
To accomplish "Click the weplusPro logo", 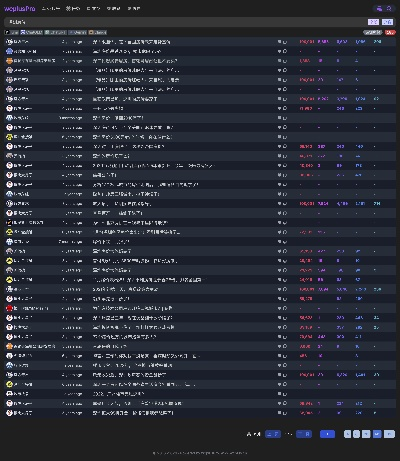I will point(20,9).
